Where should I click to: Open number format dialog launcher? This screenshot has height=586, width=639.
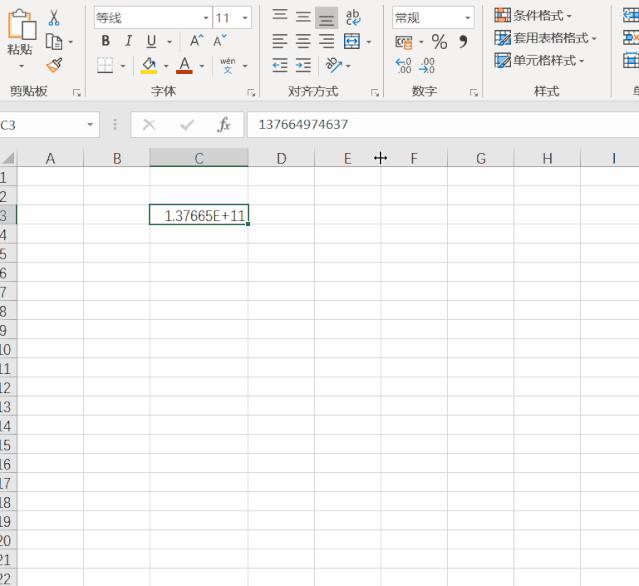click(474, 93)
